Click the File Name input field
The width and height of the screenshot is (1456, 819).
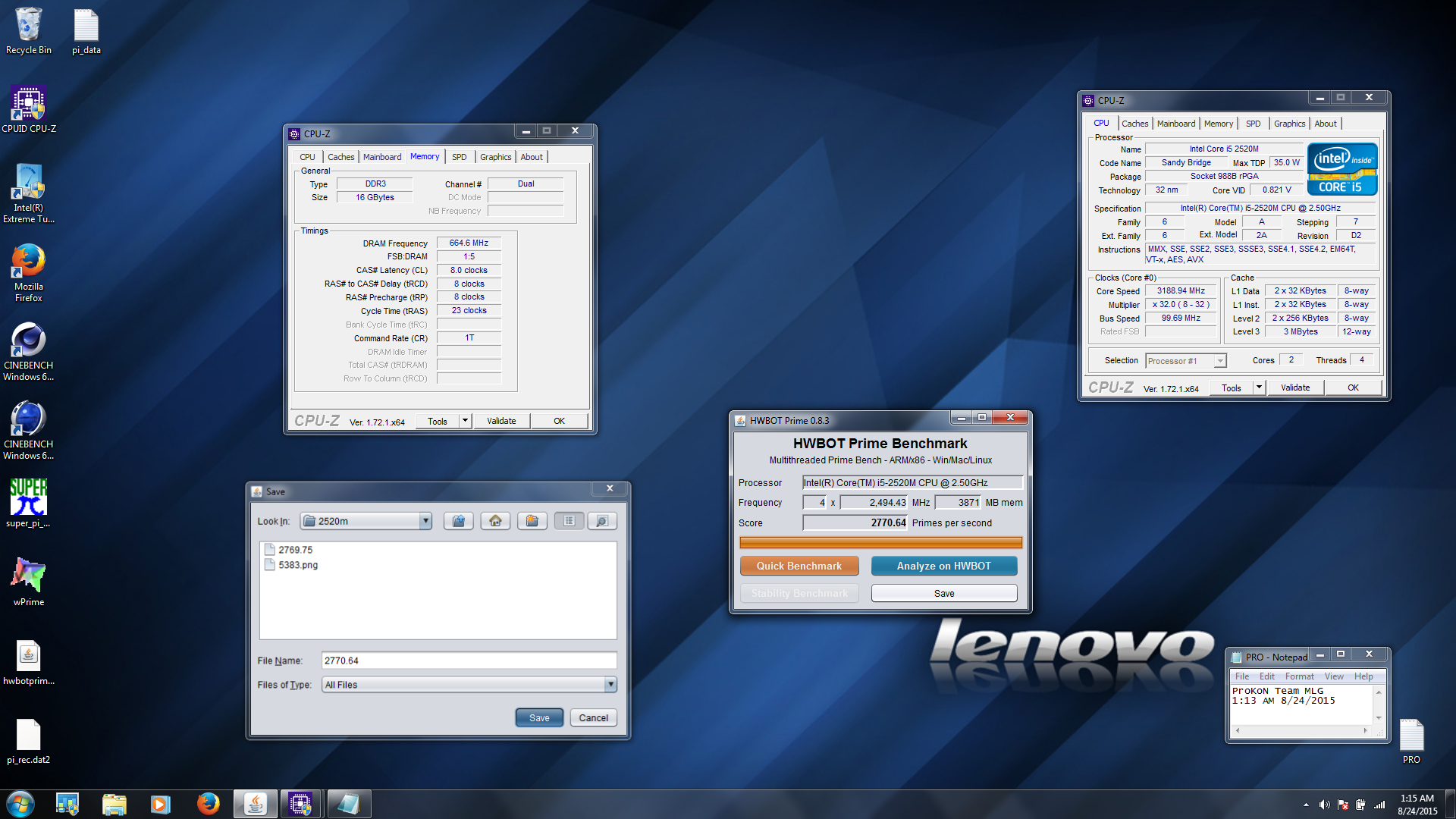click(x=469, y=661)
